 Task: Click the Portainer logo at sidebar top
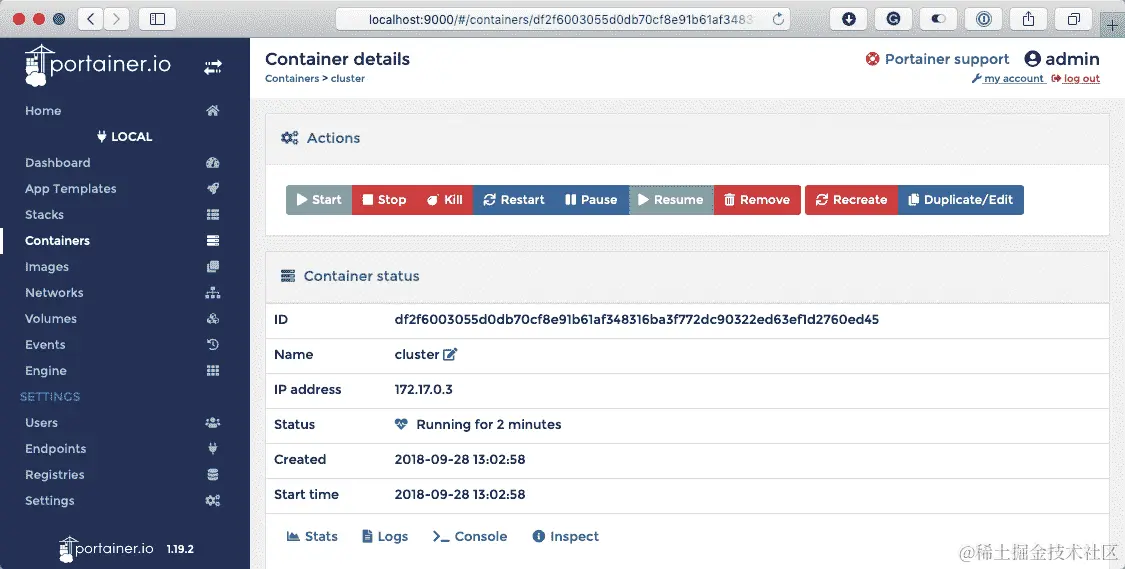98,65
